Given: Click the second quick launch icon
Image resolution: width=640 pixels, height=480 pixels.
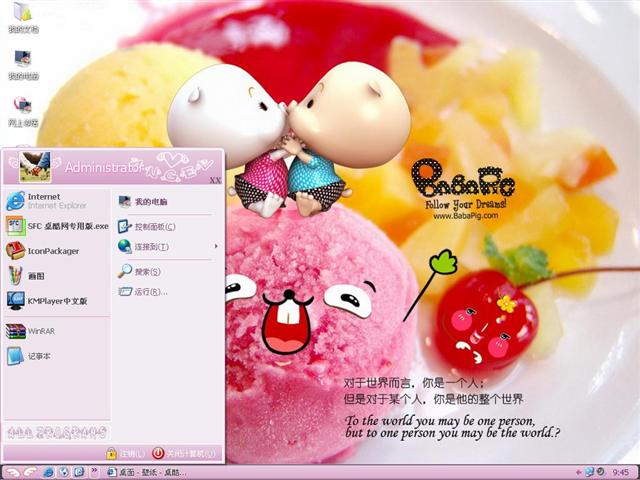Looking at the screenshot, I should tap(64, 472).
